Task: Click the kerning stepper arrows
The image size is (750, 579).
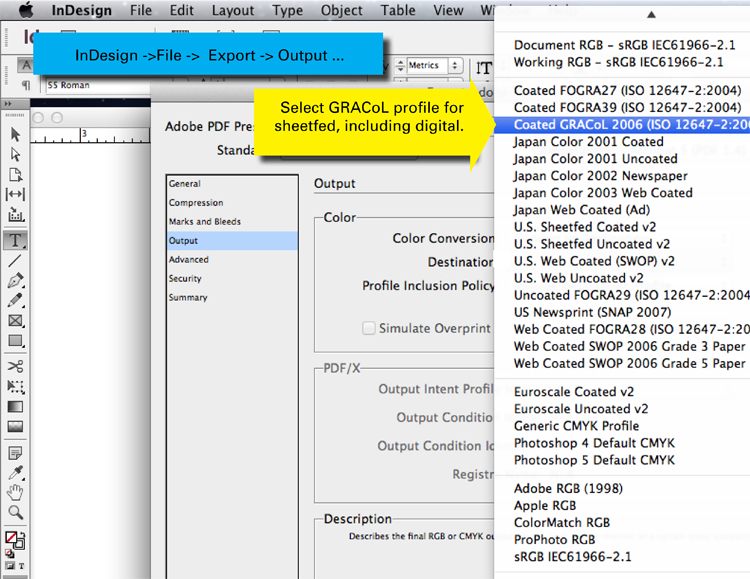Action: click(401, 66)
